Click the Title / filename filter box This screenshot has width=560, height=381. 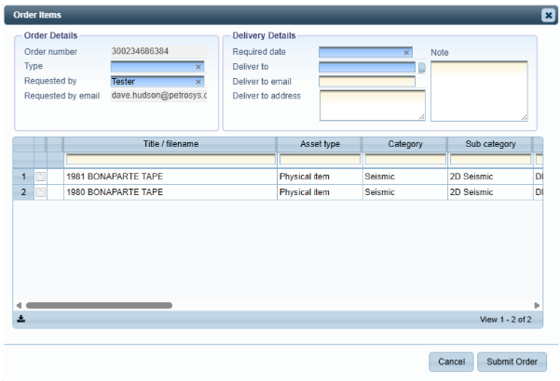[x=171, y=159]
